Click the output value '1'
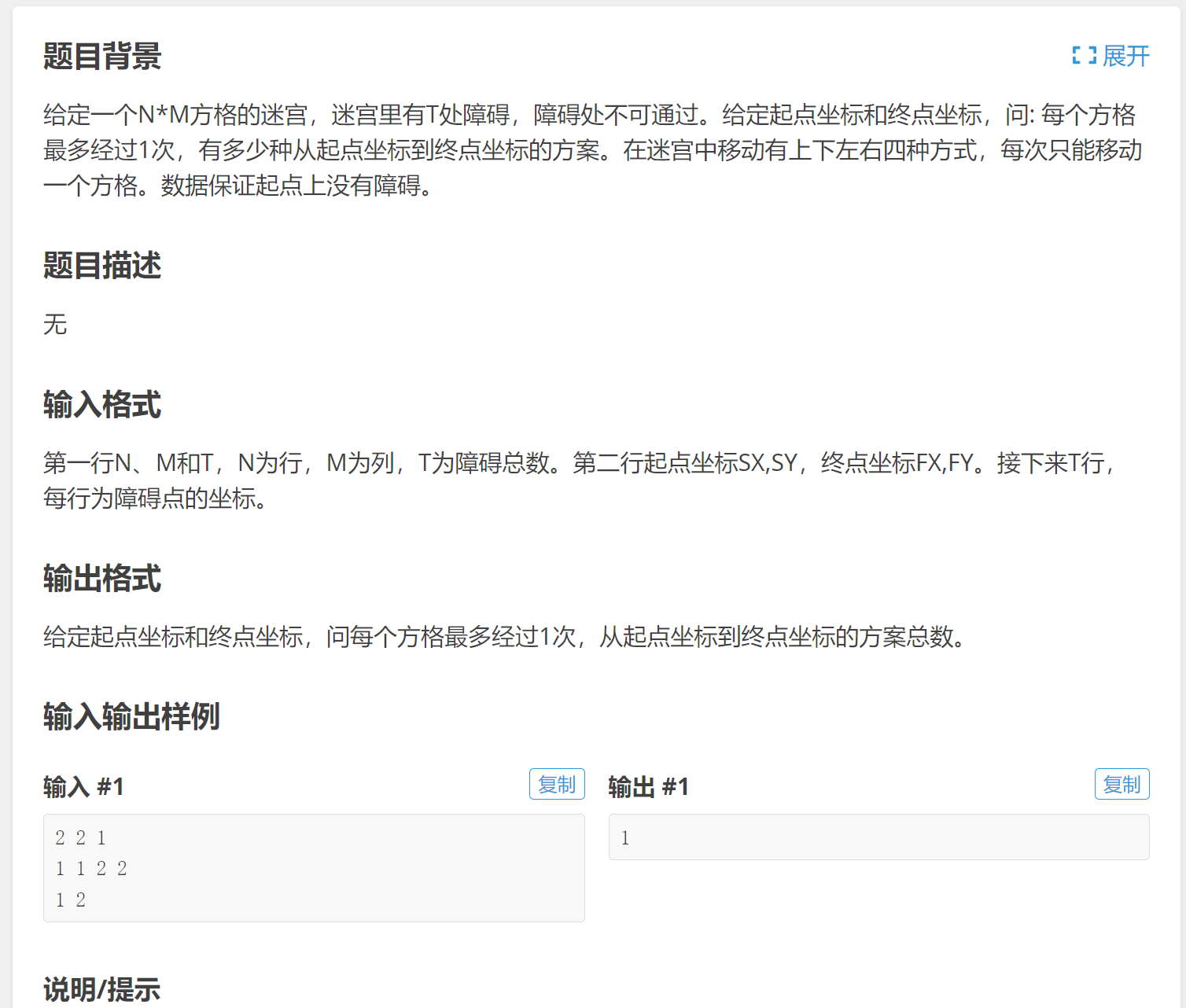1186x1008 pixels. click(x=624, y=837)
